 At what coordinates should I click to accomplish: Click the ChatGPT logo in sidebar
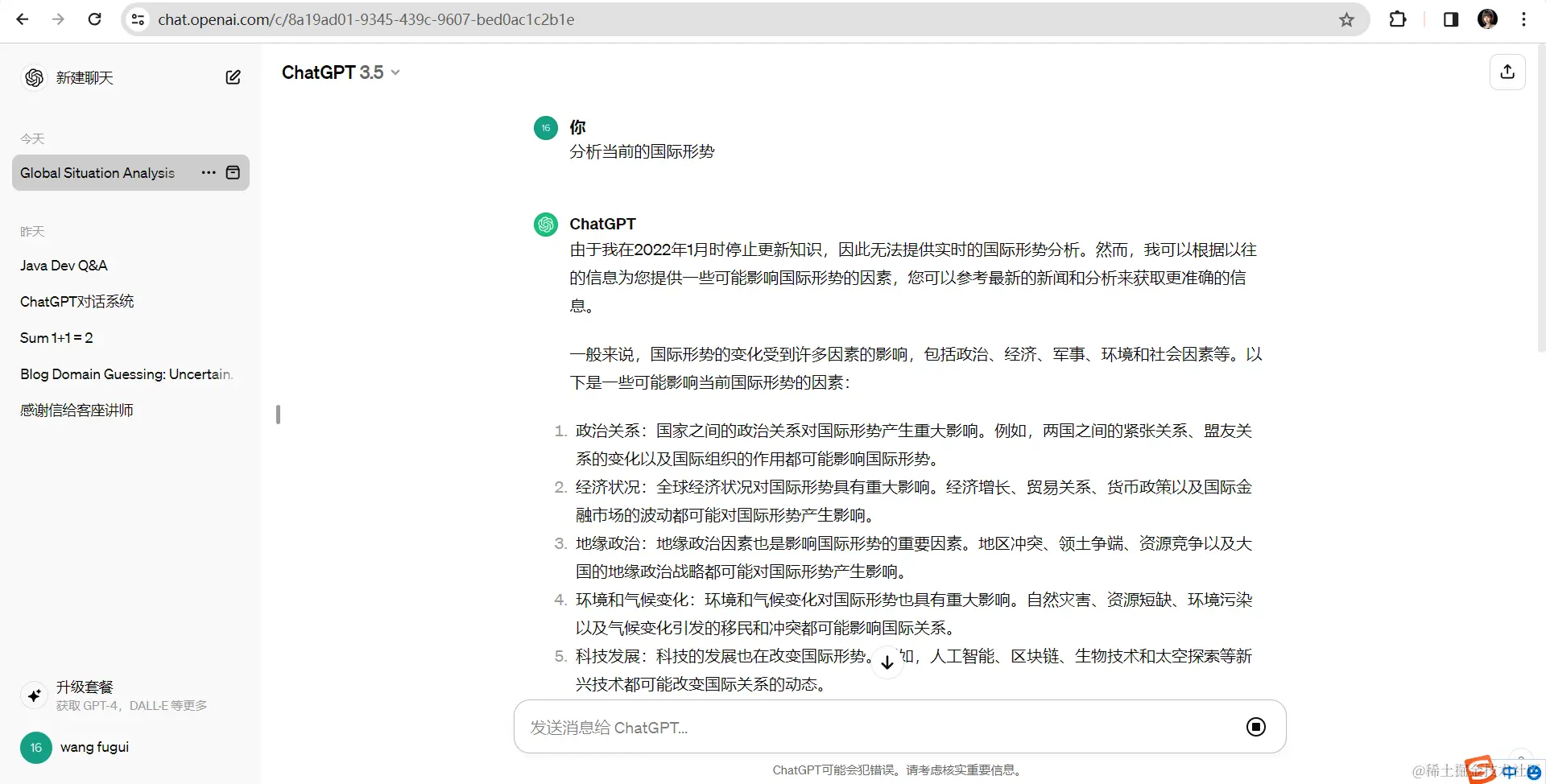(34, 77)
